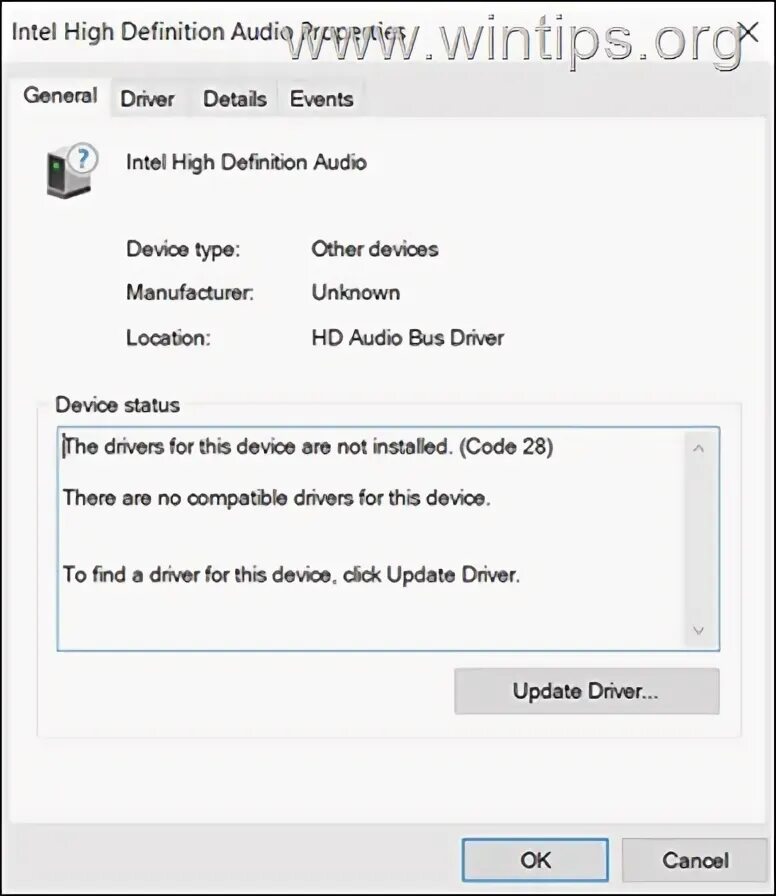Click the 'To find a driver' text line
Image resolution: width=776 pixels, height=896 pixels.
[291, 574]
